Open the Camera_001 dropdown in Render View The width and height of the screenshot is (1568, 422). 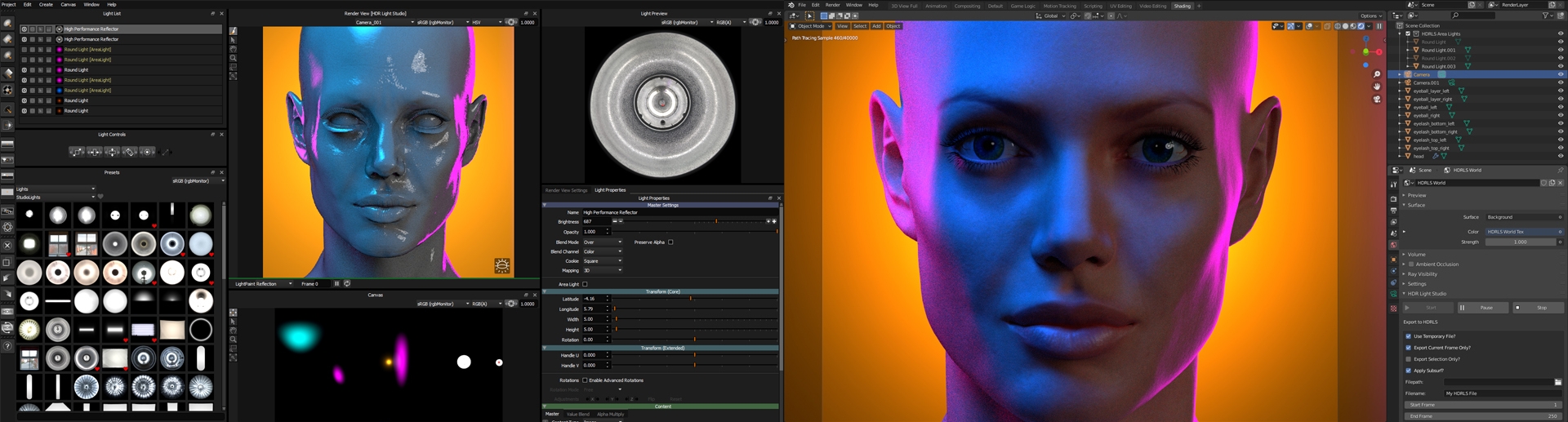(384, 22)
